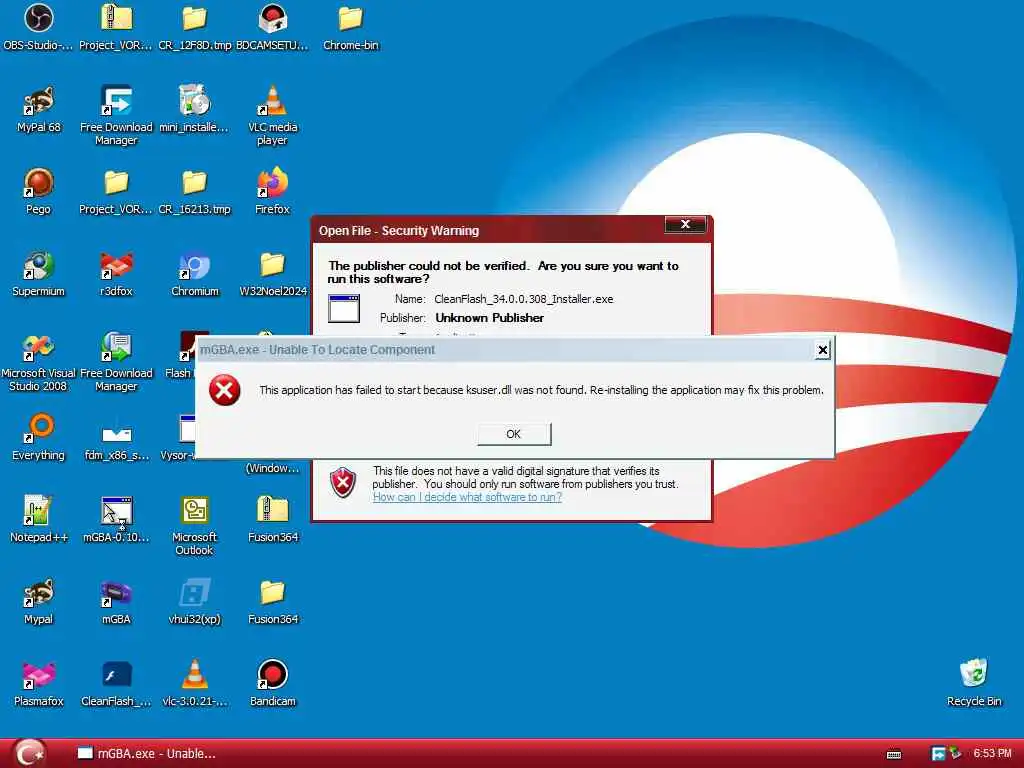The height and width of the screenshot is (768, 1024).
Task: Open Microsoft Visual Studio 2008 shortcut
Action: pos(39,361)
